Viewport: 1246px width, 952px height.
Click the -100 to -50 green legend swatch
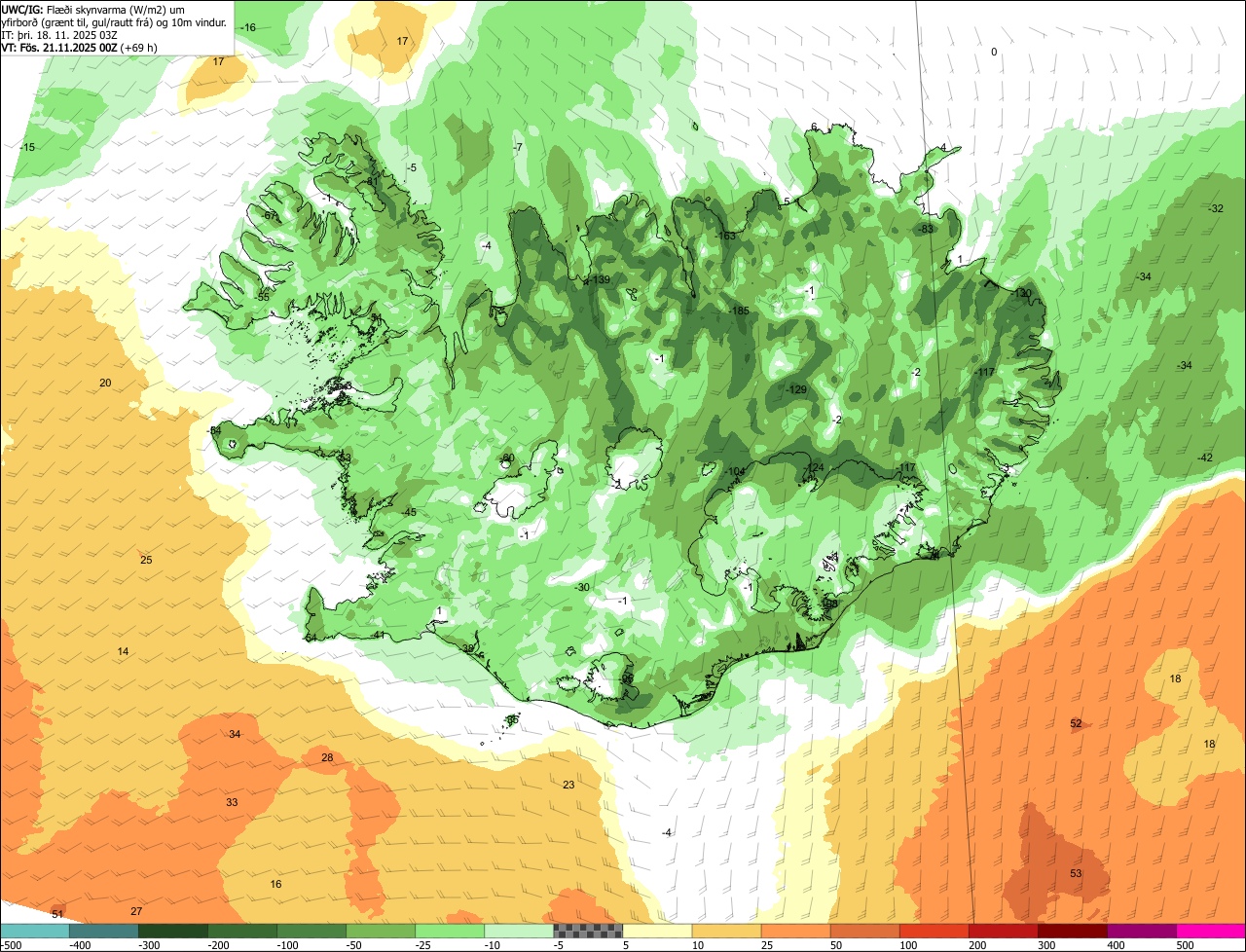tap(311, 931)
